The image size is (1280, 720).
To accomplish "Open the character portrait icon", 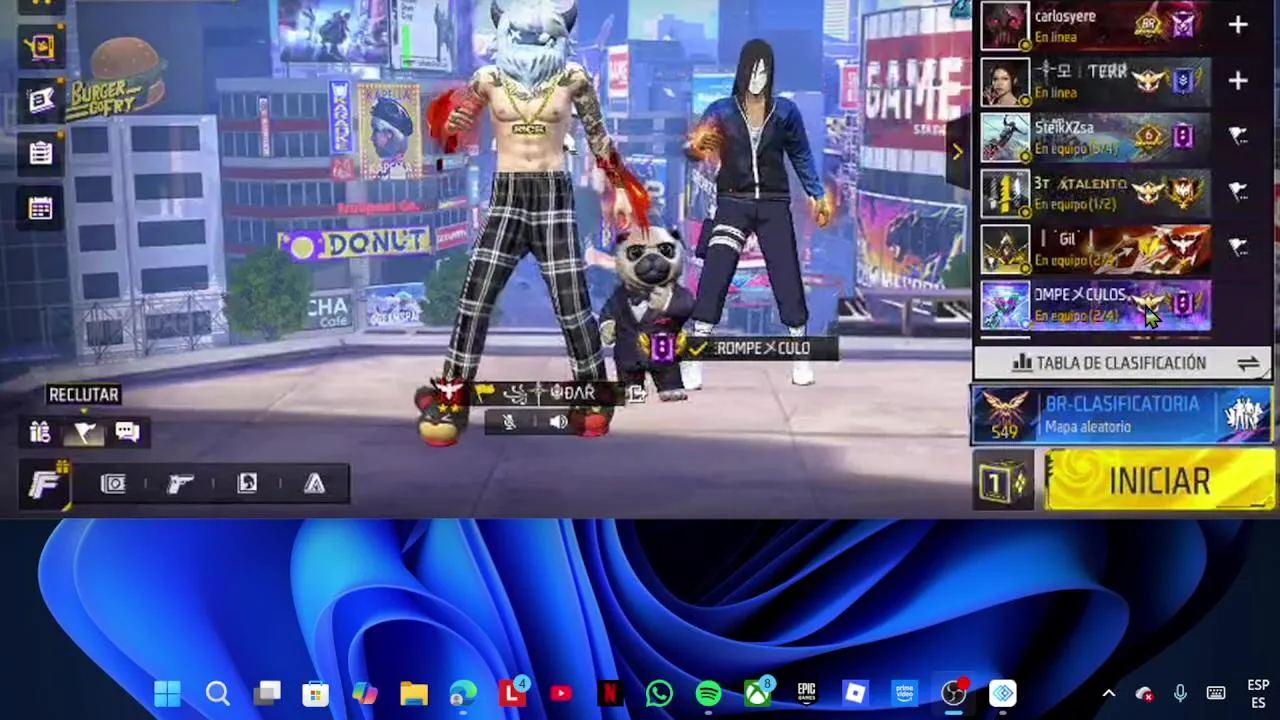I will point(247,484).
